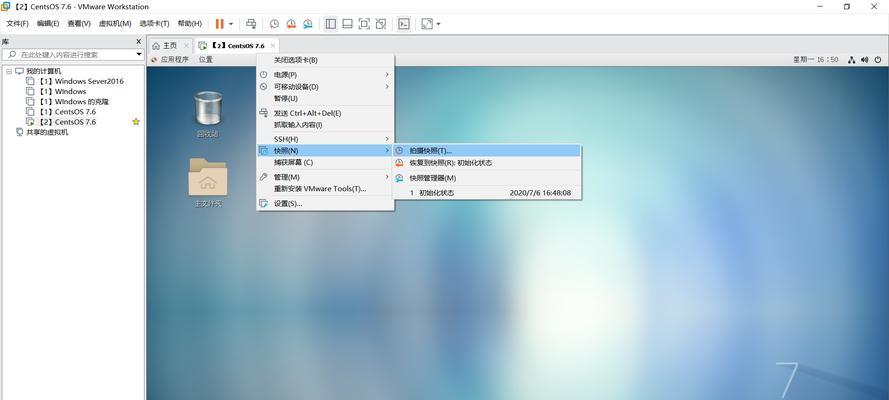Select 【1】Windows VM in library
This screenshot has height=400, width=889.
(x=61, y=91)
